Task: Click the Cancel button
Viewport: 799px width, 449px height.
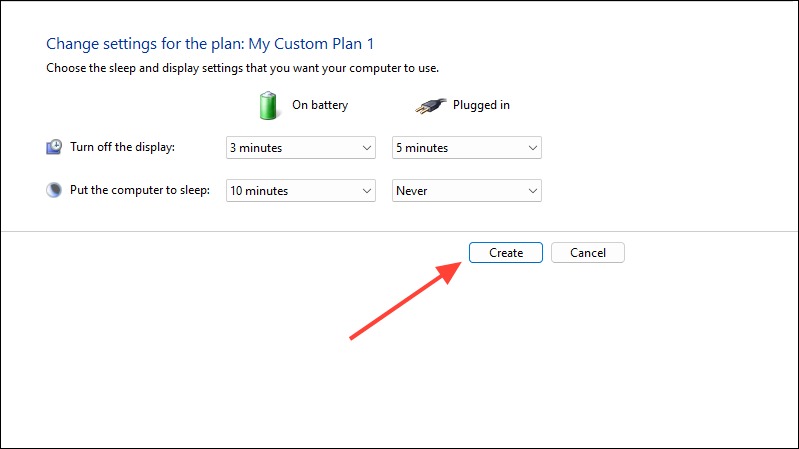Action: pyautogui.click(x=588, y=253)
